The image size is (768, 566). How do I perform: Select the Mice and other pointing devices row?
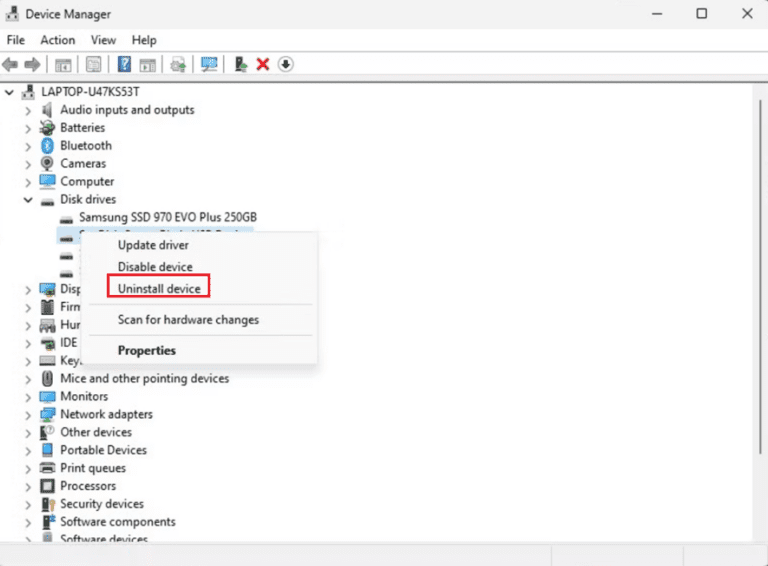click(144, 378)
